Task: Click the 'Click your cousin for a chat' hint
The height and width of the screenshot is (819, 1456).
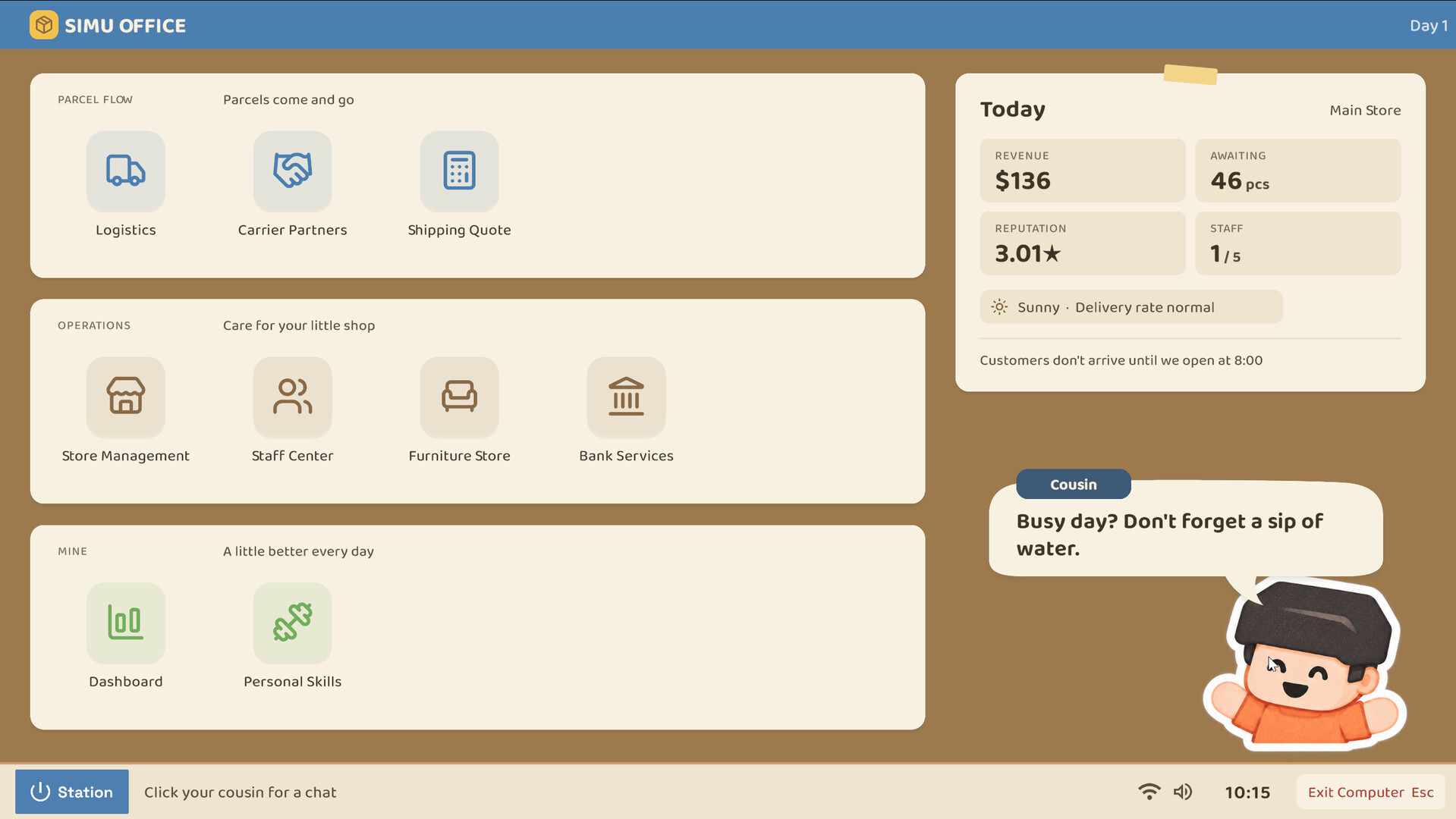Action: [241, 792]
